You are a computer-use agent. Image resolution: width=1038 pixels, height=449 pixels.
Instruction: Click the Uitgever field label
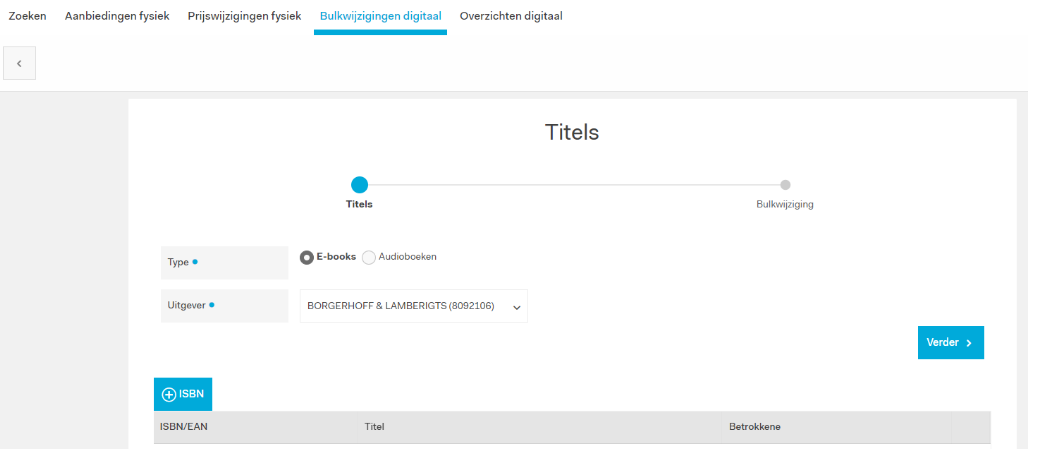(x=186, y=305)
